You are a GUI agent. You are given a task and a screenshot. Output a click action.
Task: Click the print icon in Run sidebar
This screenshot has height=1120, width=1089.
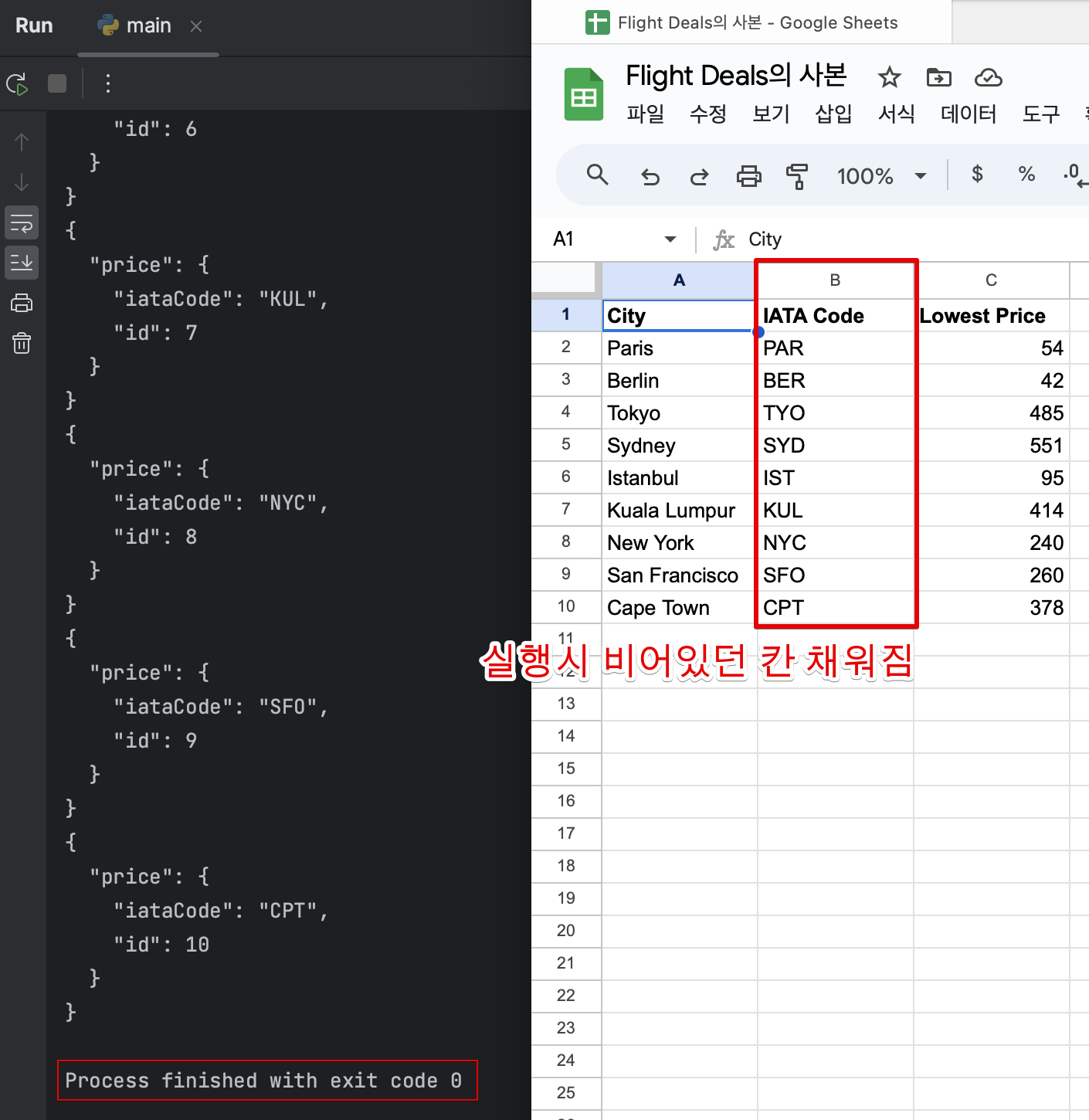pos(22,303)
